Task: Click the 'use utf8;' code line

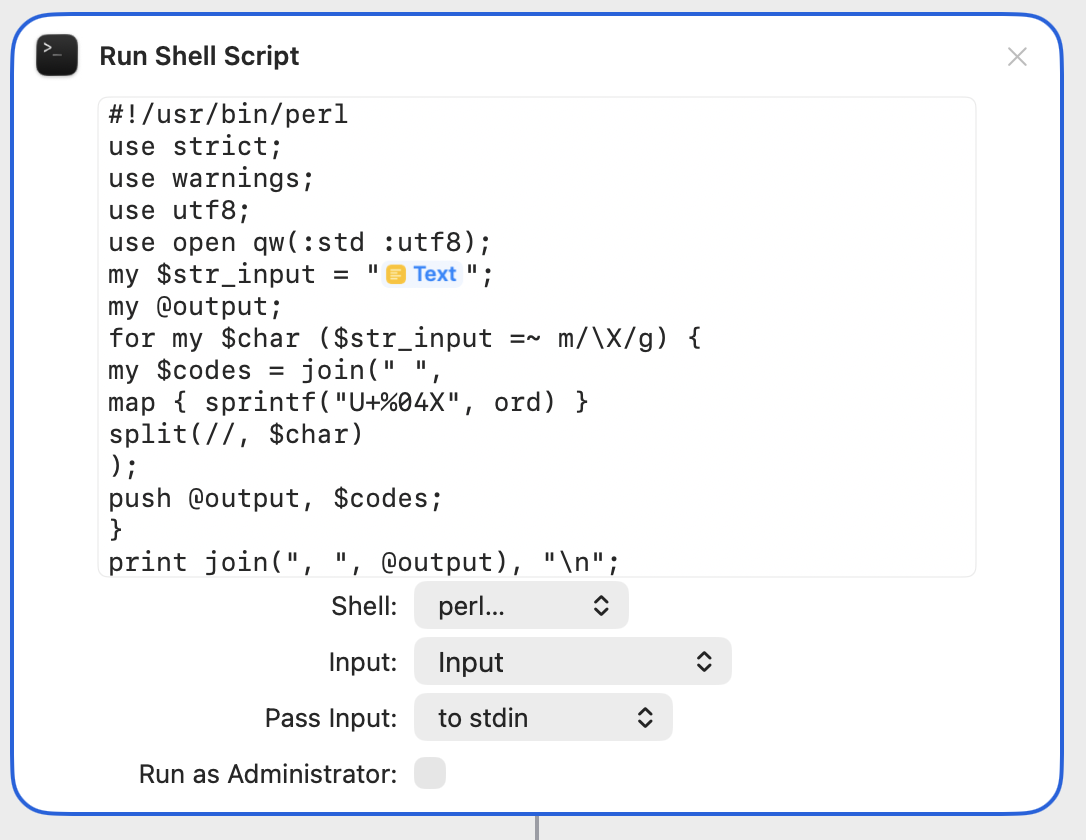Action: (x=180, y=210)
